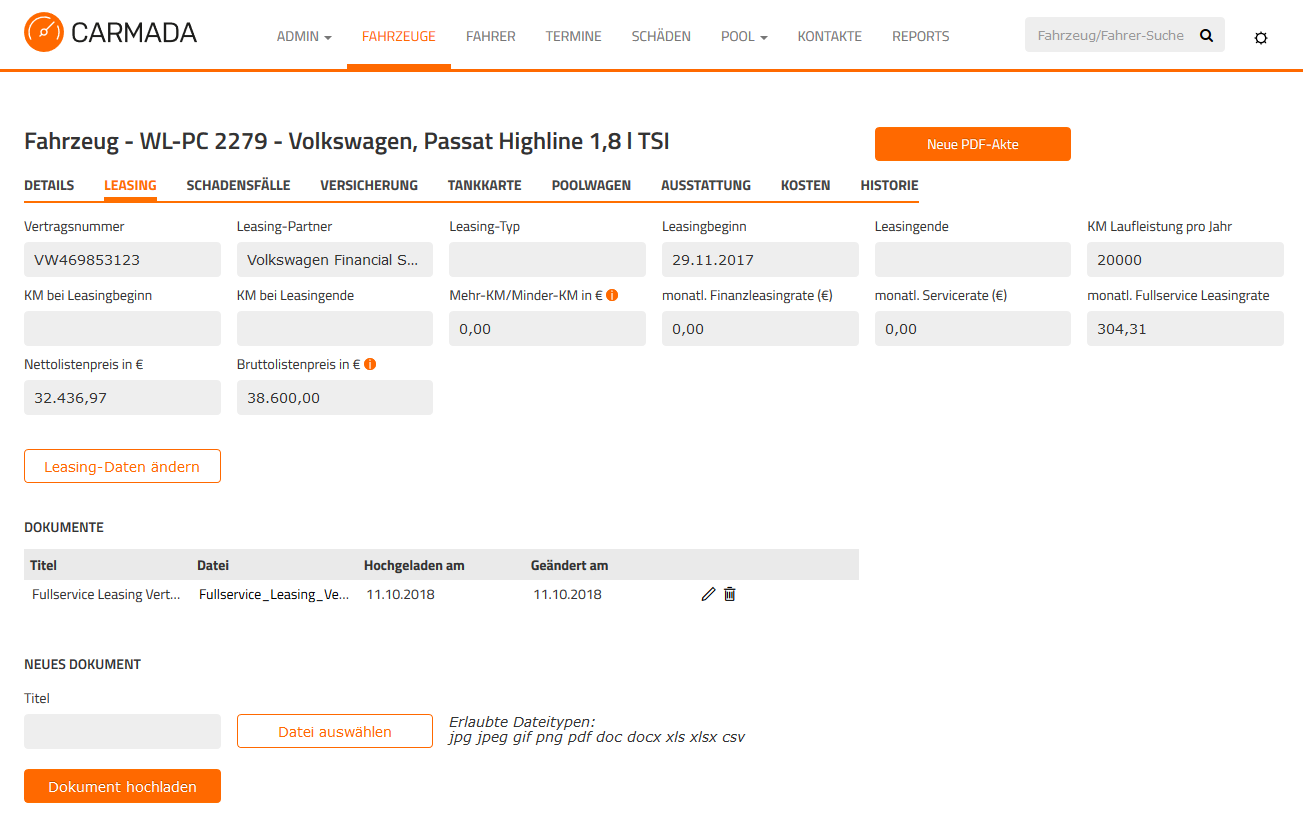This screenshot has width=1303, height=827.
Task: Click KM Laufleistung pro Jahr field
Action: [1185, 260]
